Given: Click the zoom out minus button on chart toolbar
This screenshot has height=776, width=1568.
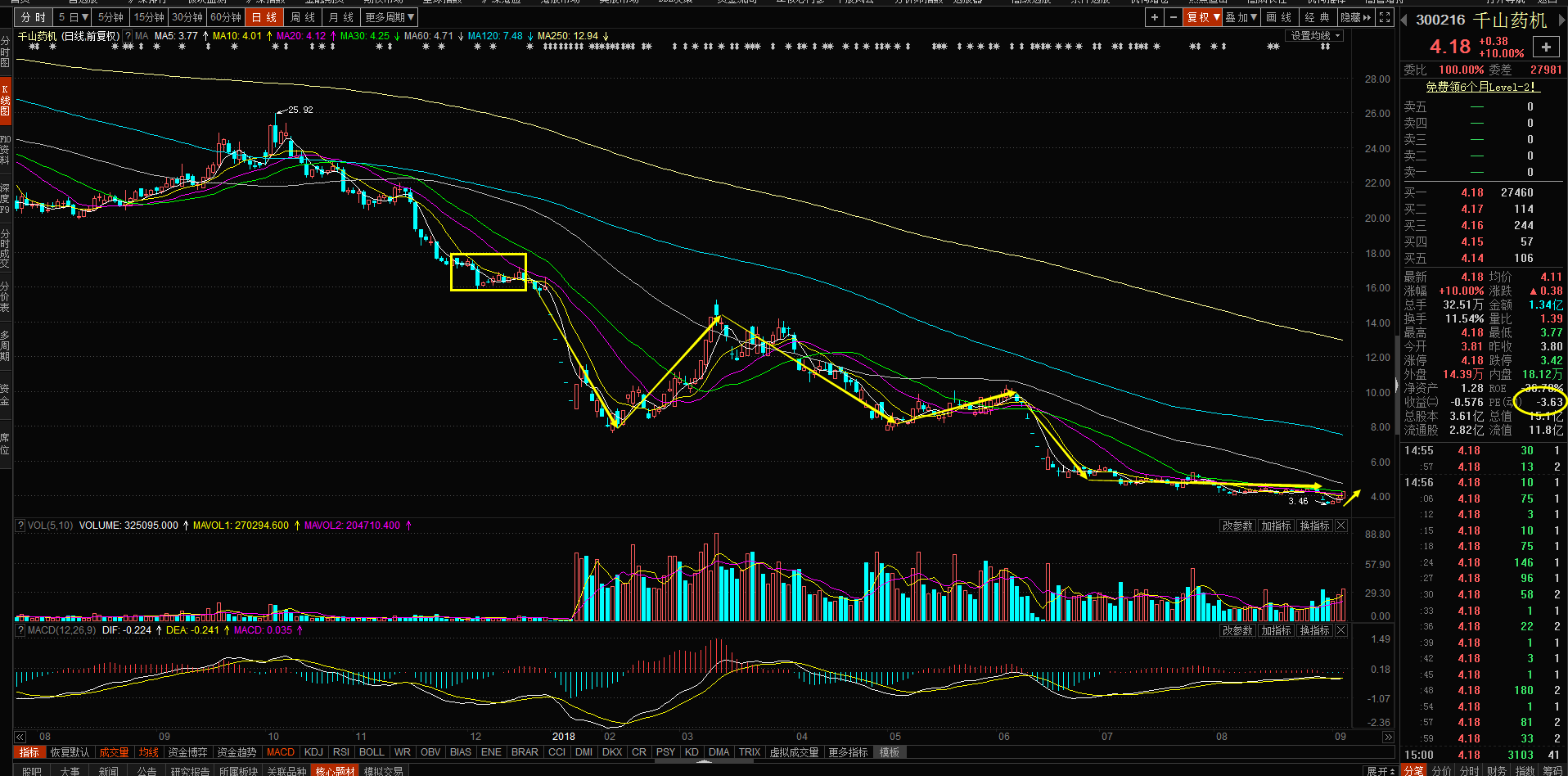Looking at the screenshot, I should click(1173, 17).
